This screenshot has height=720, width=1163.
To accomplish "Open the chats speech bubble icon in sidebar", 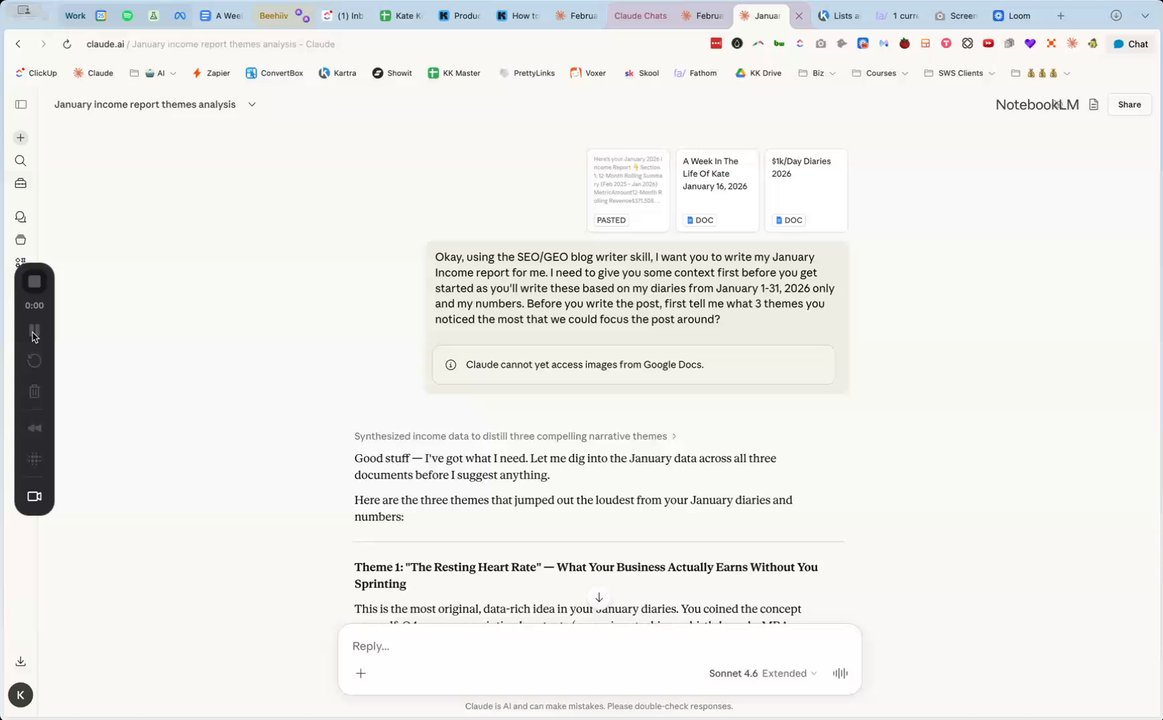I will [21, 217].
